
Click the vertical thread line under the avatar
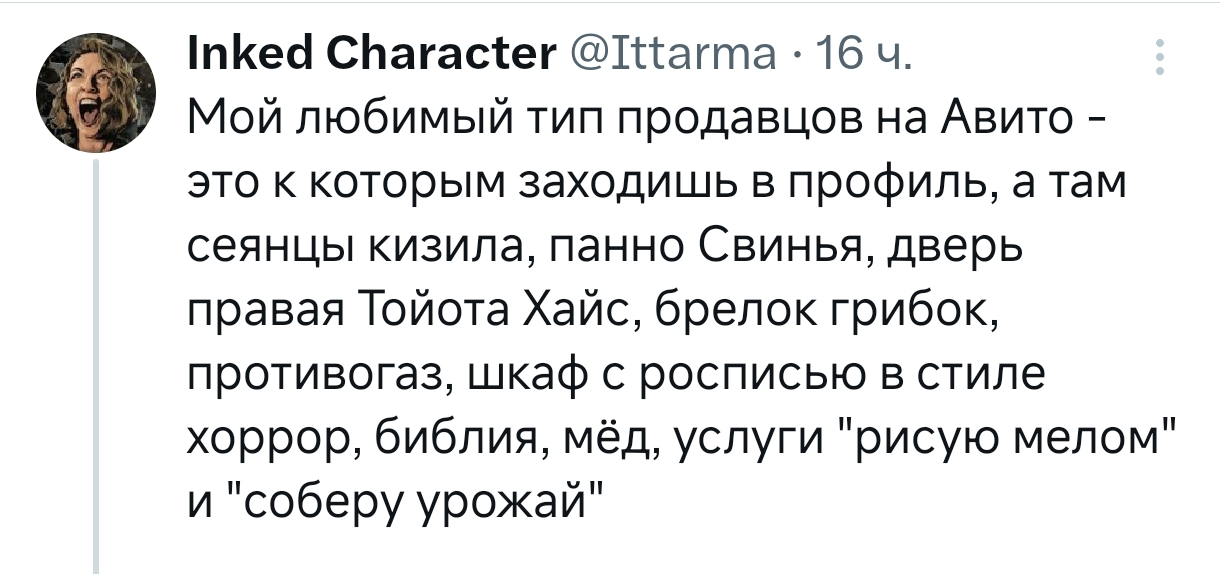coord(97,368)
